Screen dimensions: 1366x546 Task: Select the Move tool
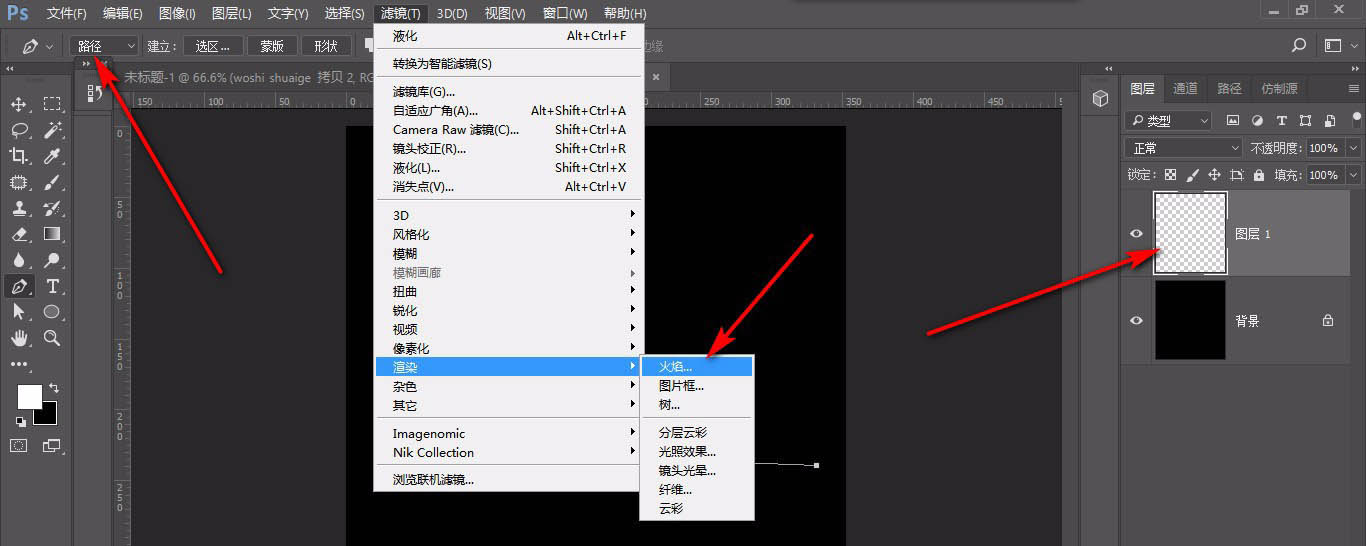[18, 104]
